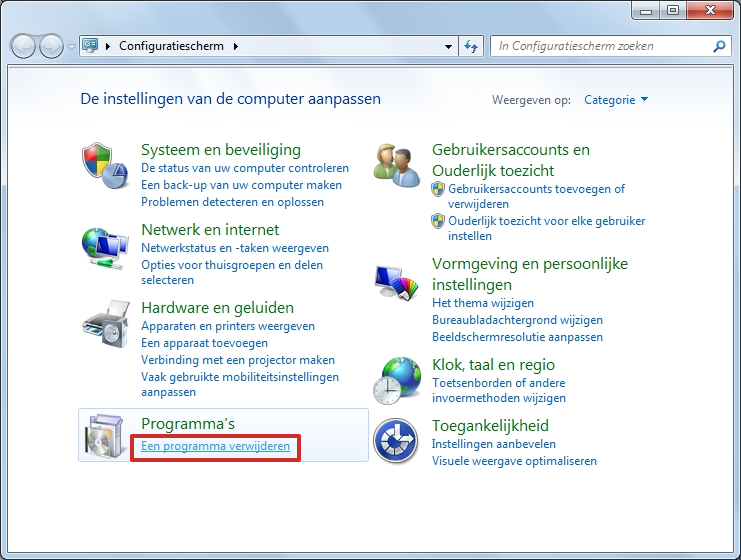Open Verbinding met een projector maken
The width and height of the screenshot is (741, 560).
tap(238, 360)
